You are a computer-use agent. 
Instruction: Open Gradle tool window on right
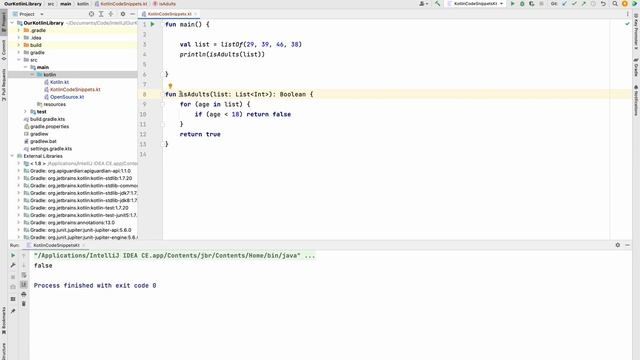pos(636,68)
